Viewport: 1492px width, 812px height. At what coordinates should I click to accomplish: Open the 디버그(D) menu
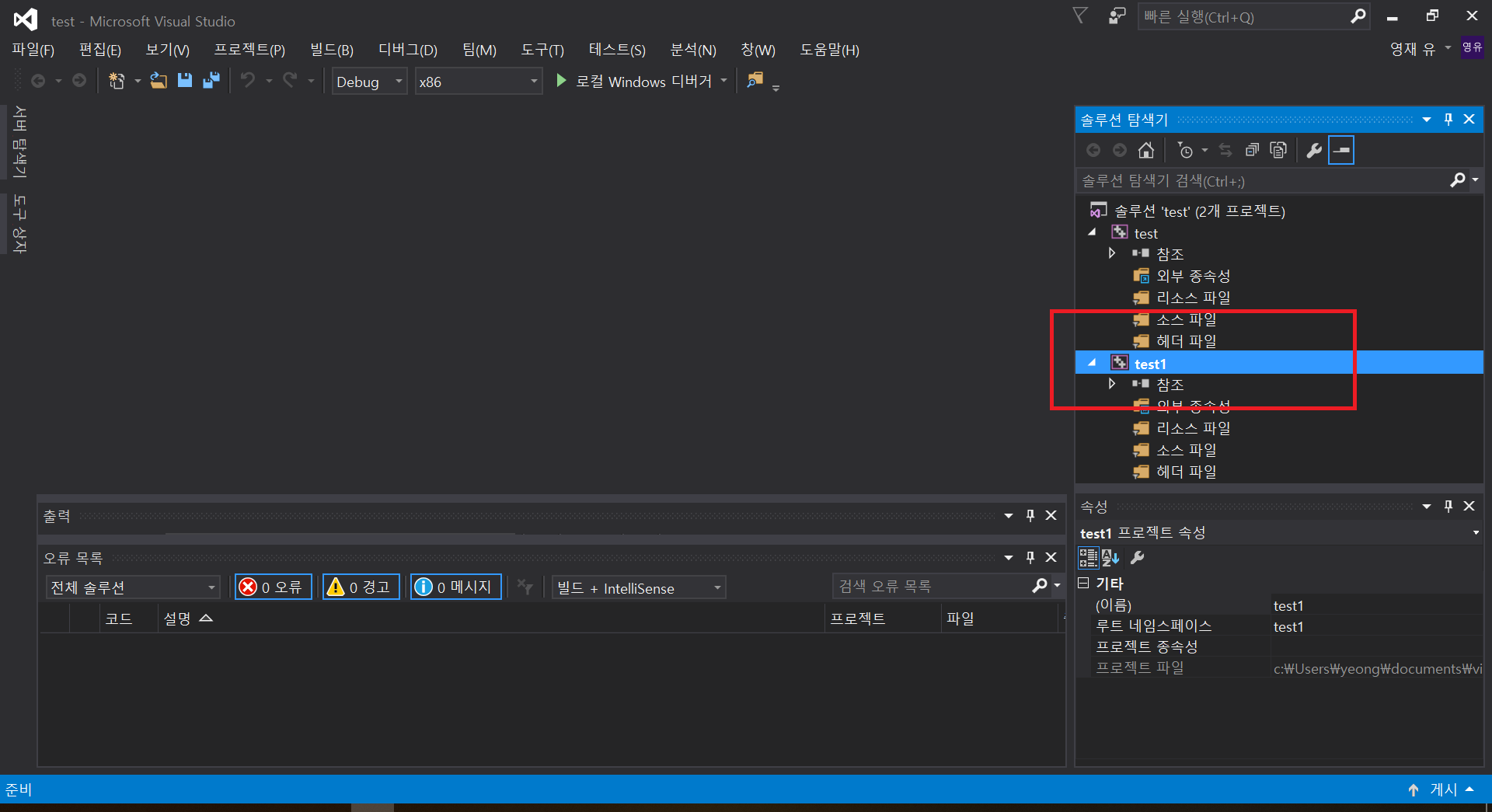point(408,50)
